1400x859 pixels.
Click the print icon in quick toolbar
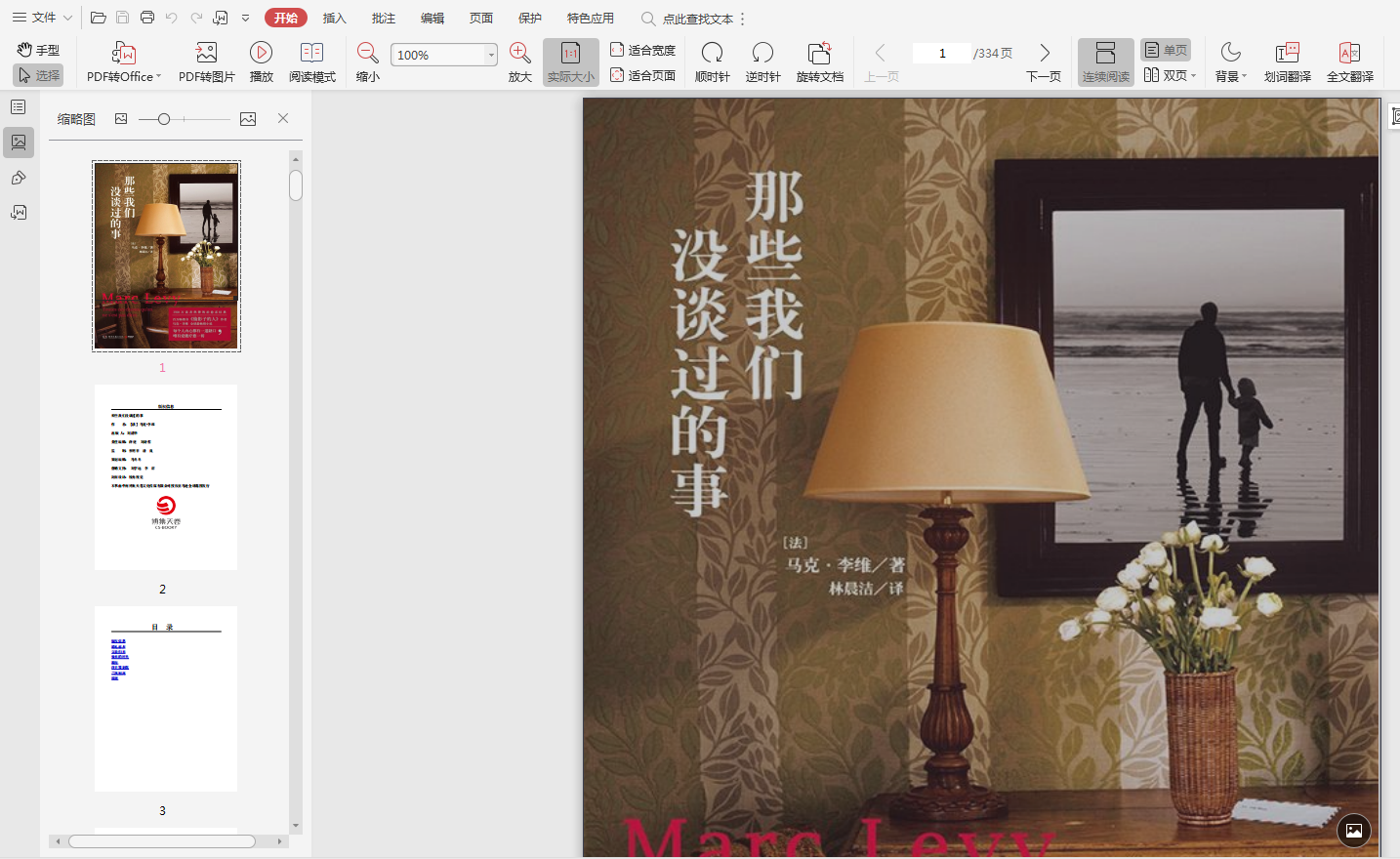click(147, 18)
